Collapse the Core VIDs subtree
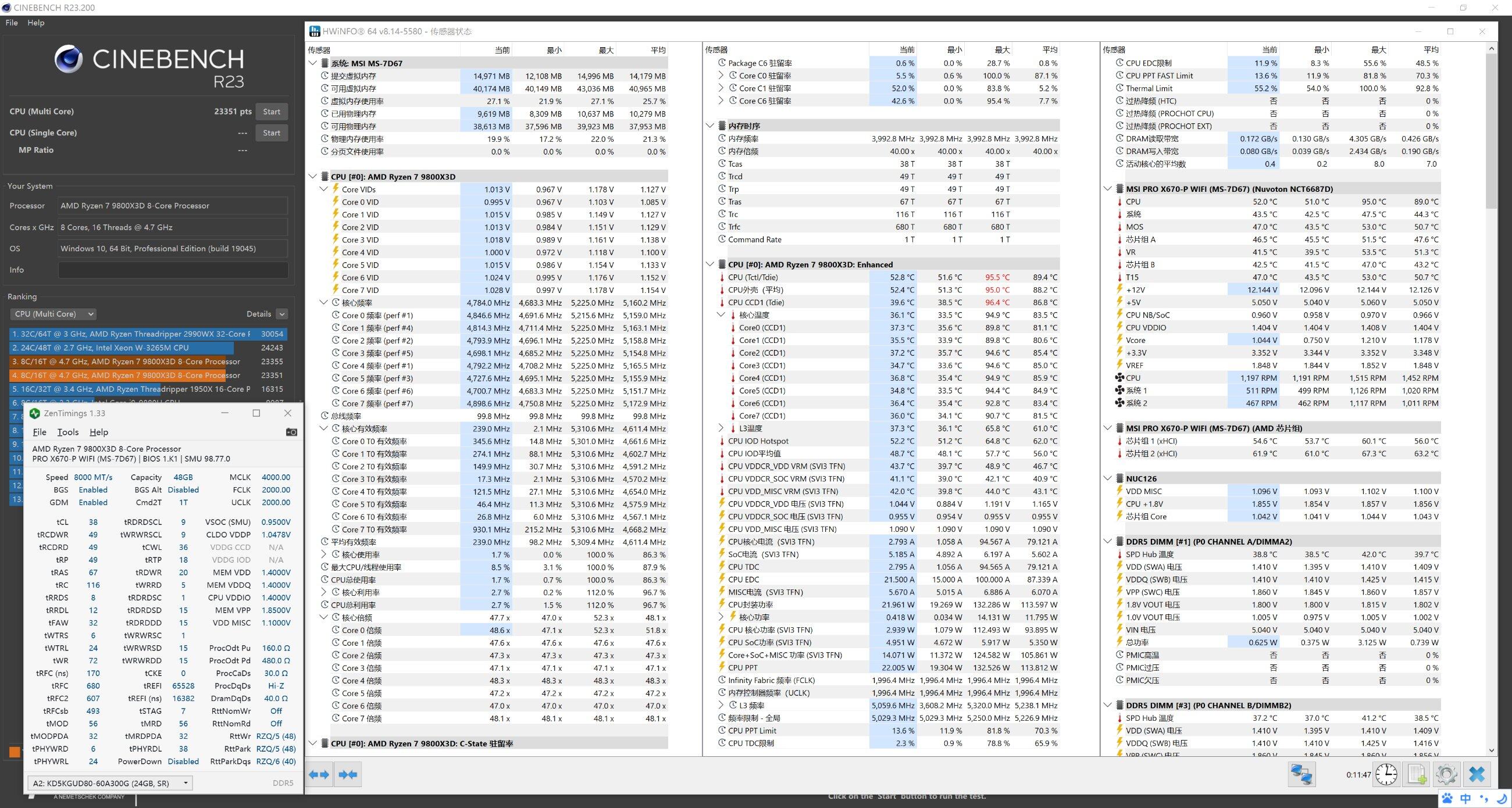 tap(323, 189)
